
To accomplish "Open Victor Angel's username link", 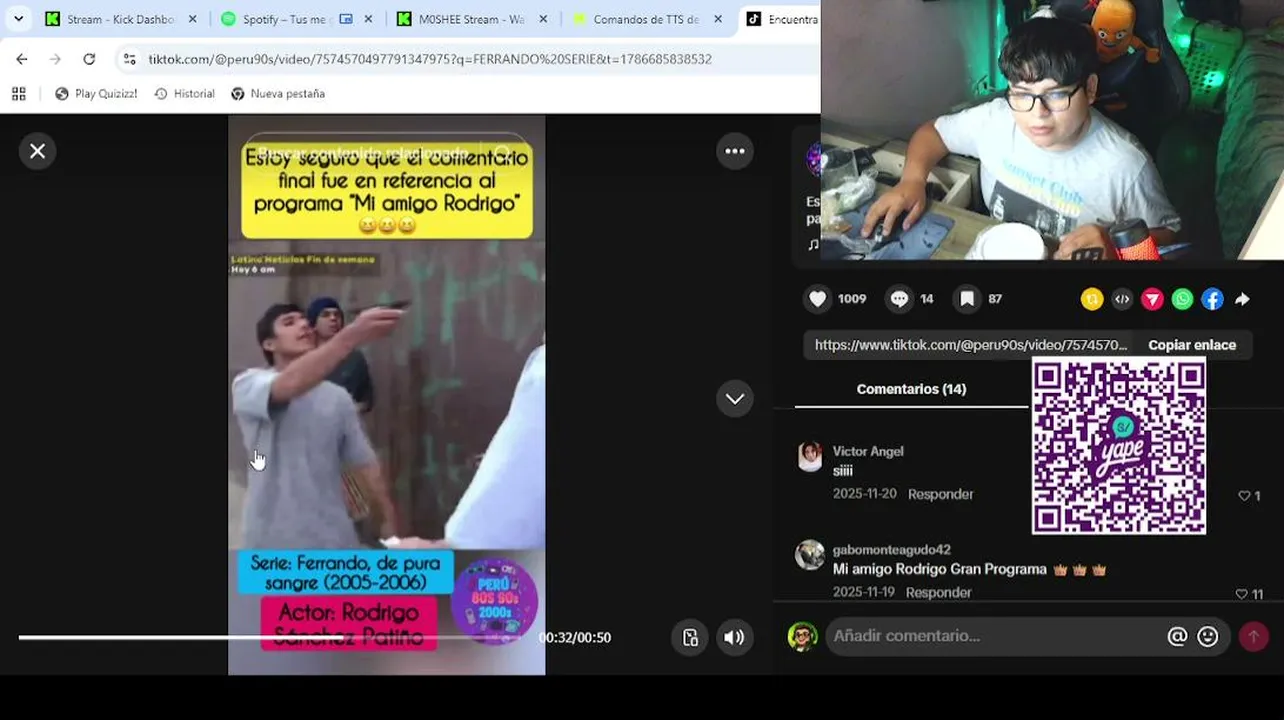I will tap(868, 451).
